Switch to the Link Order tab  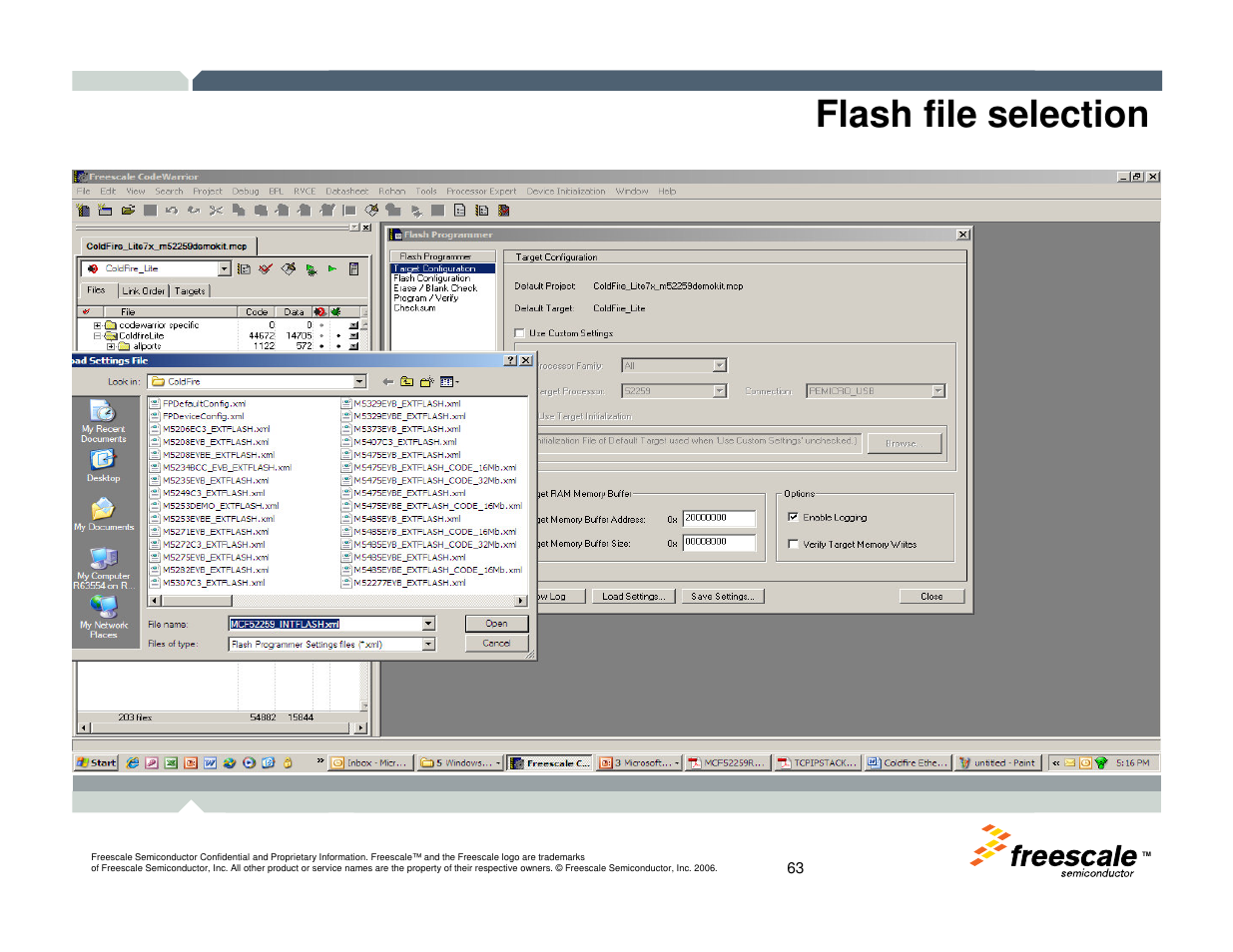click(x=144, y=291)
